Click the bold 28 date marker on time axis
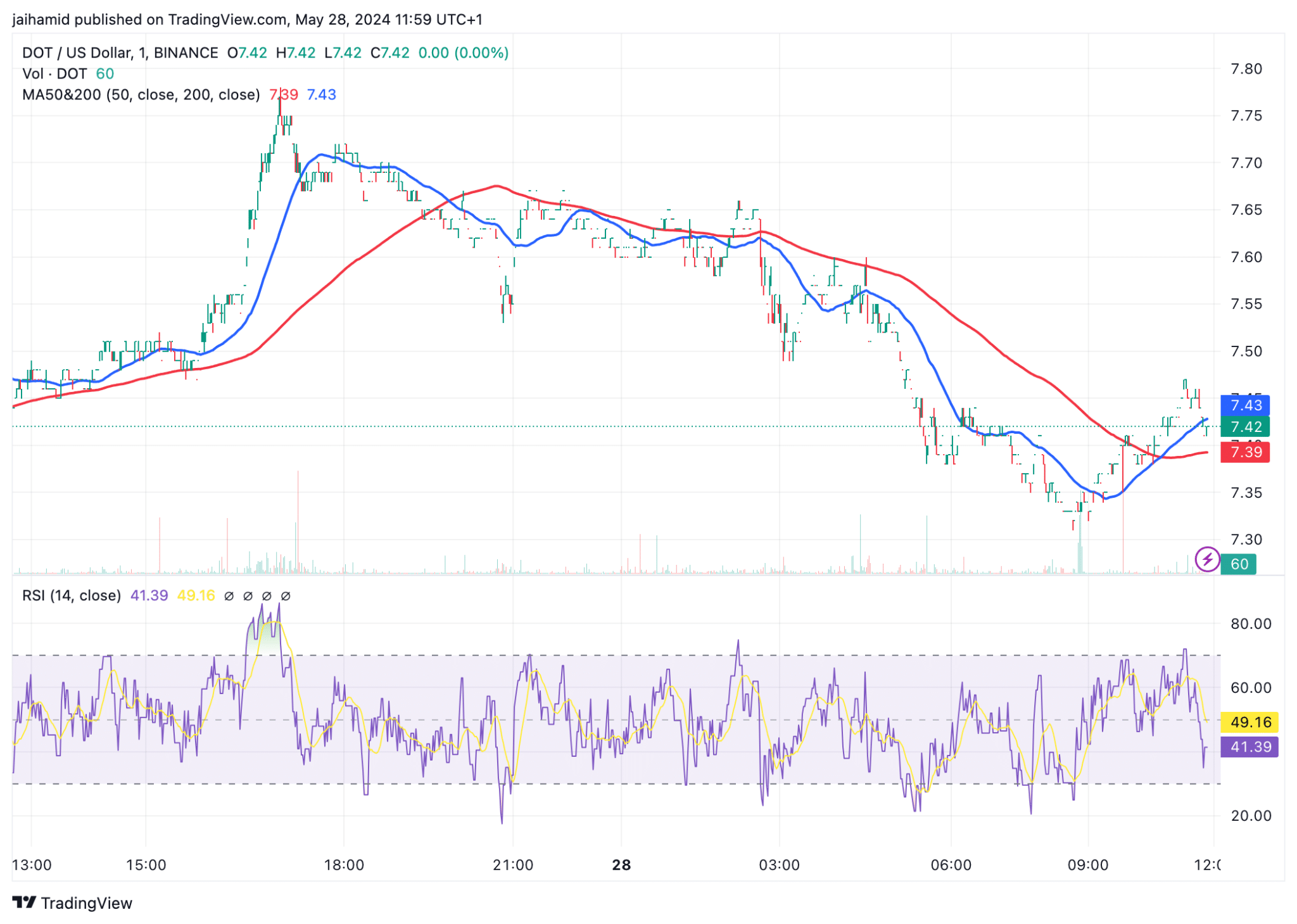 tap(621, 864)
